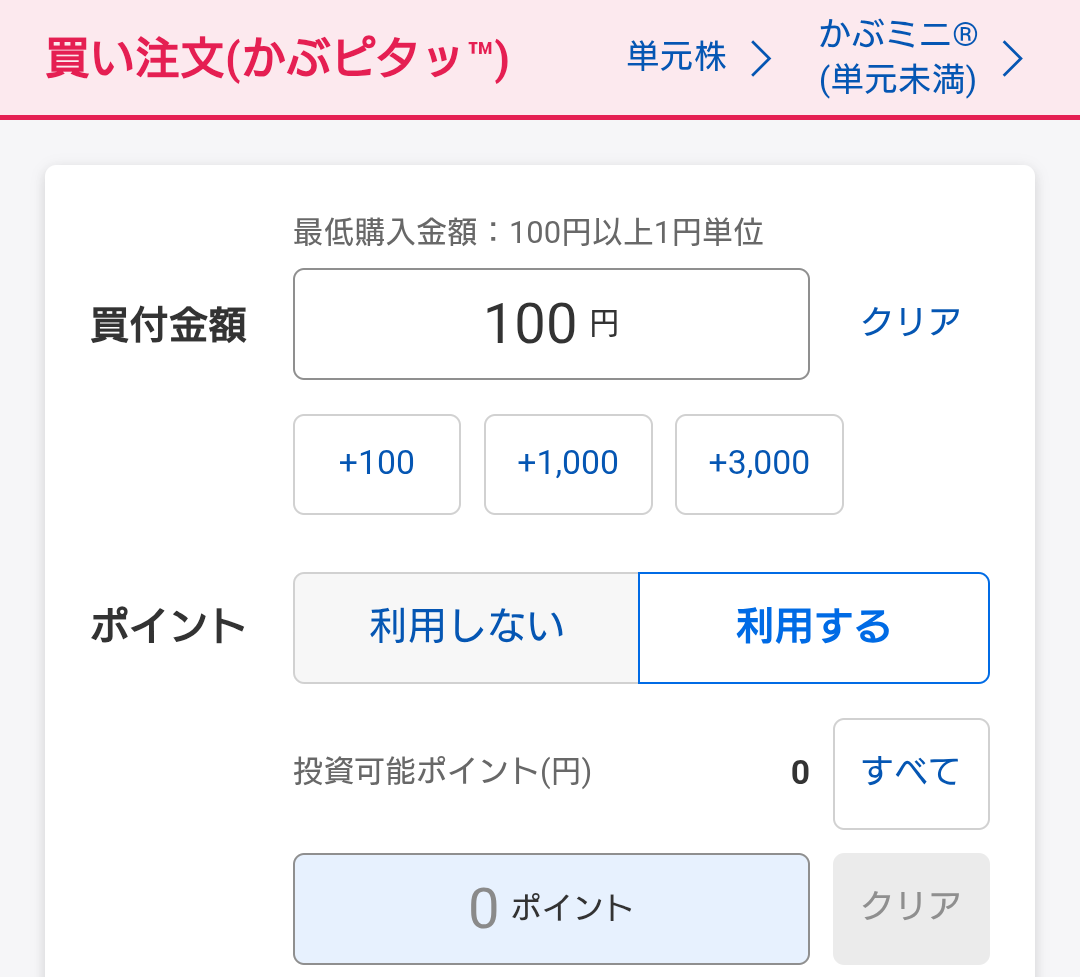Select 利用しない for points
The image size is (1080, 977).
pos(466,628)
